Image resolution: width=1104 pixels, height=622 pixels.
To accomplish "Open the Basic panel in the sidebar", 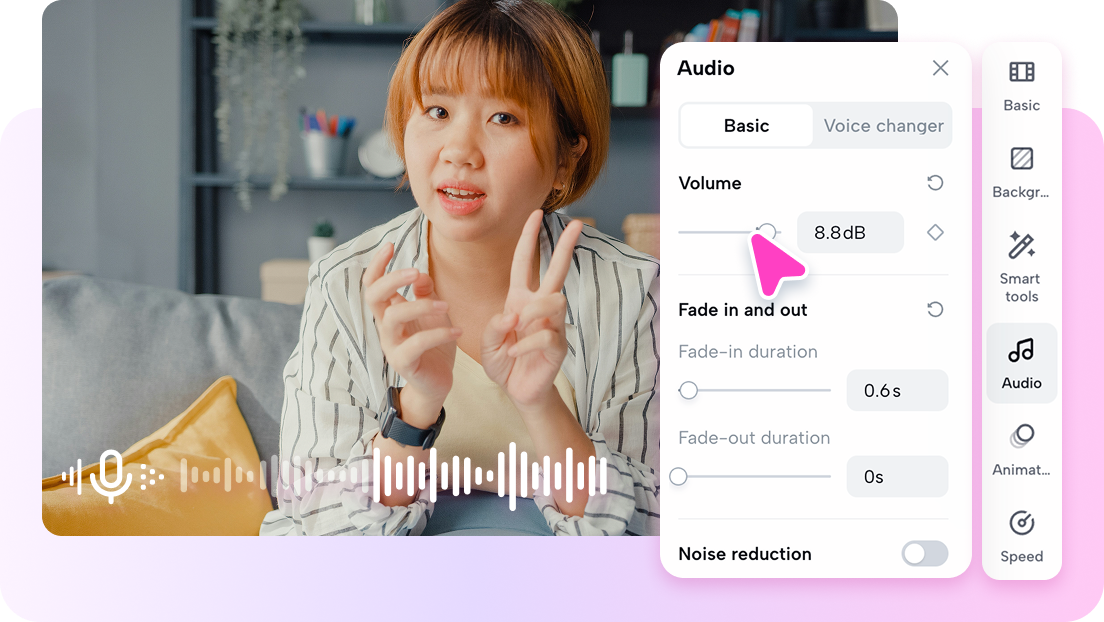I will click(x=1022, y=87).
